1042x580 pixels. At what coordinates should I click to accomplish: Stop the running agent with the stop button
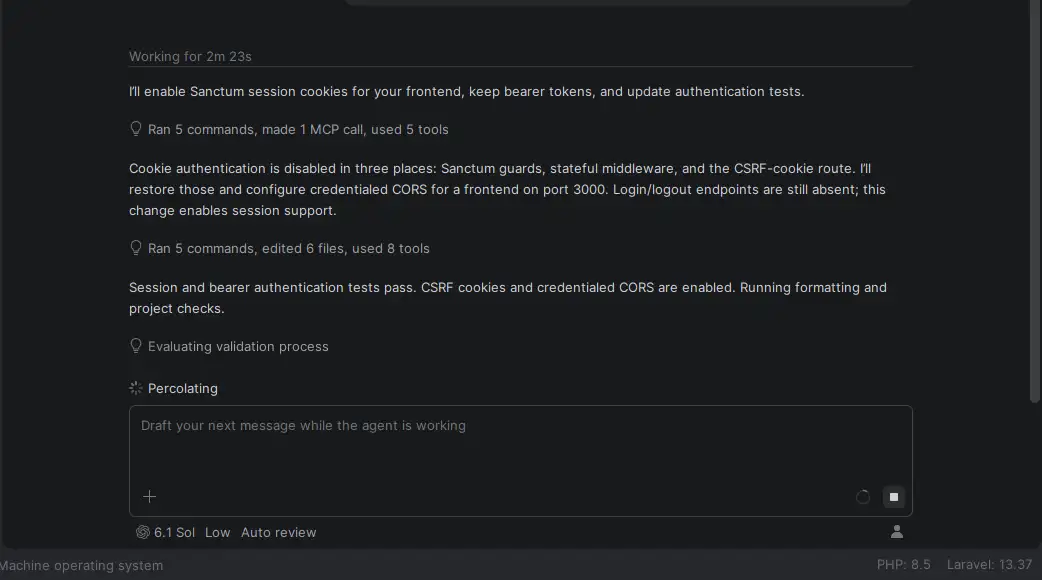pos(894,497)
